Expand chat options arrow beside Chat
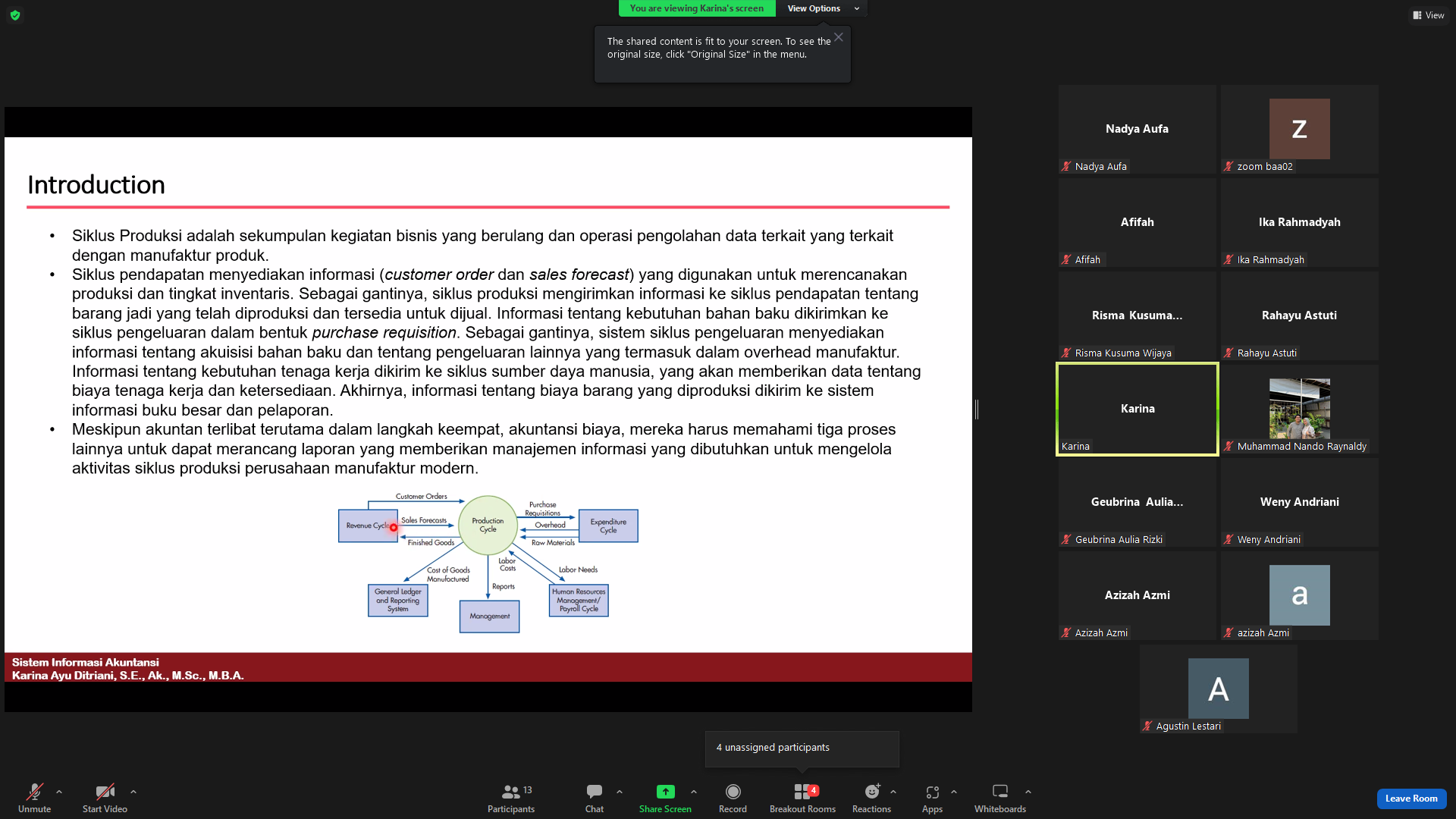Image resolution: width=1456 pixels, height=819 pixels. tap(620, 792)
